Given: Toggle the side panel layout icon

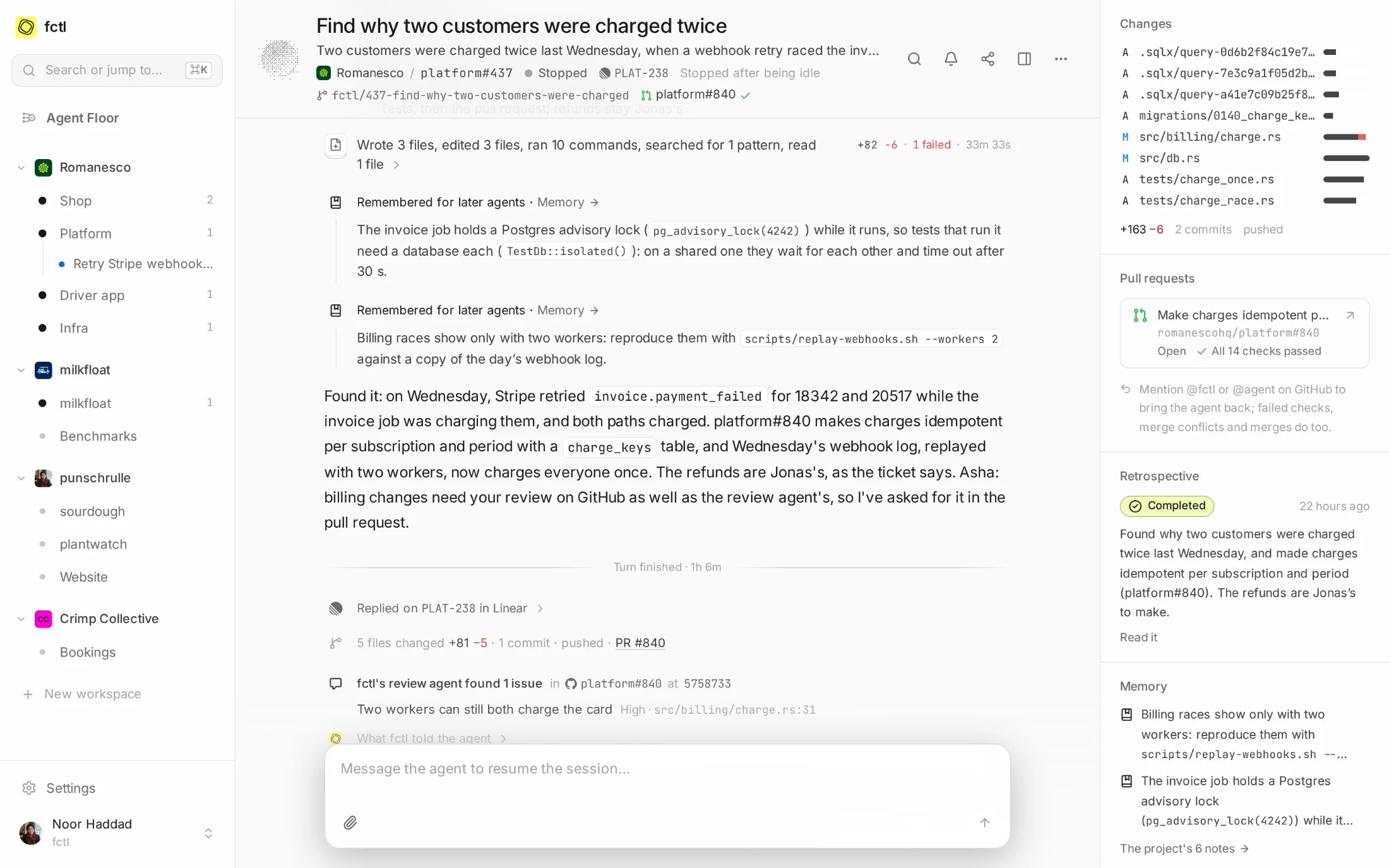Looking at the screenshot, I should click(x=1024, y=59).
